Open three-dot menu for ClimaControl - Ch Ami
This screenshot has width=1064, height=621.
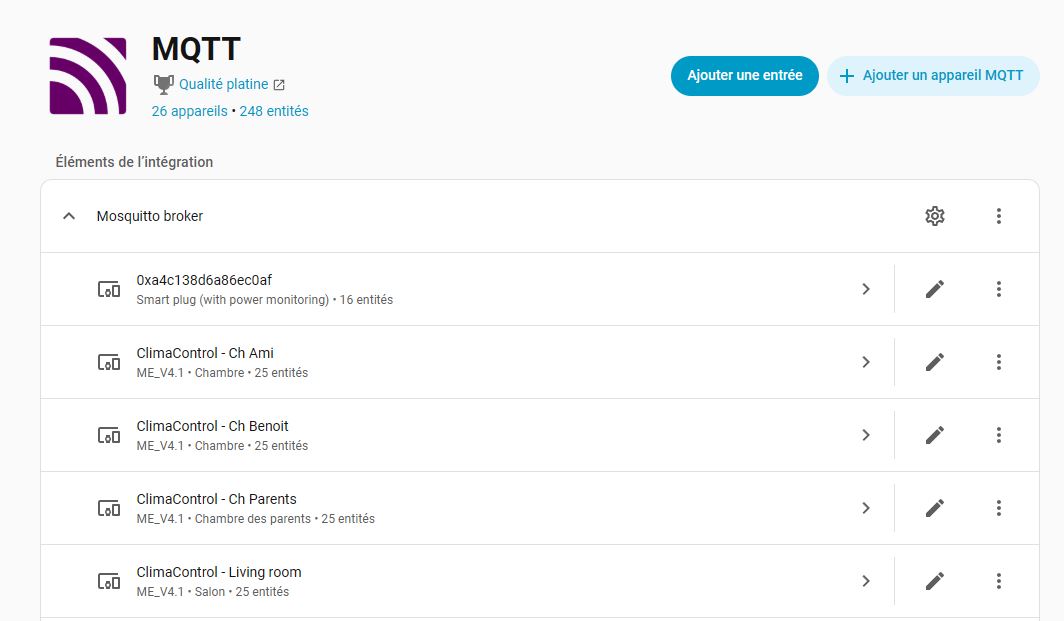pos(998,362)
